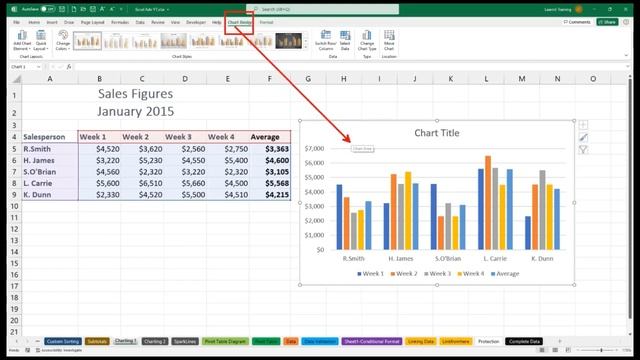This screenshot has width=640, height=360.
Task: Open the Developer tab
Action: tap(196, 22)
